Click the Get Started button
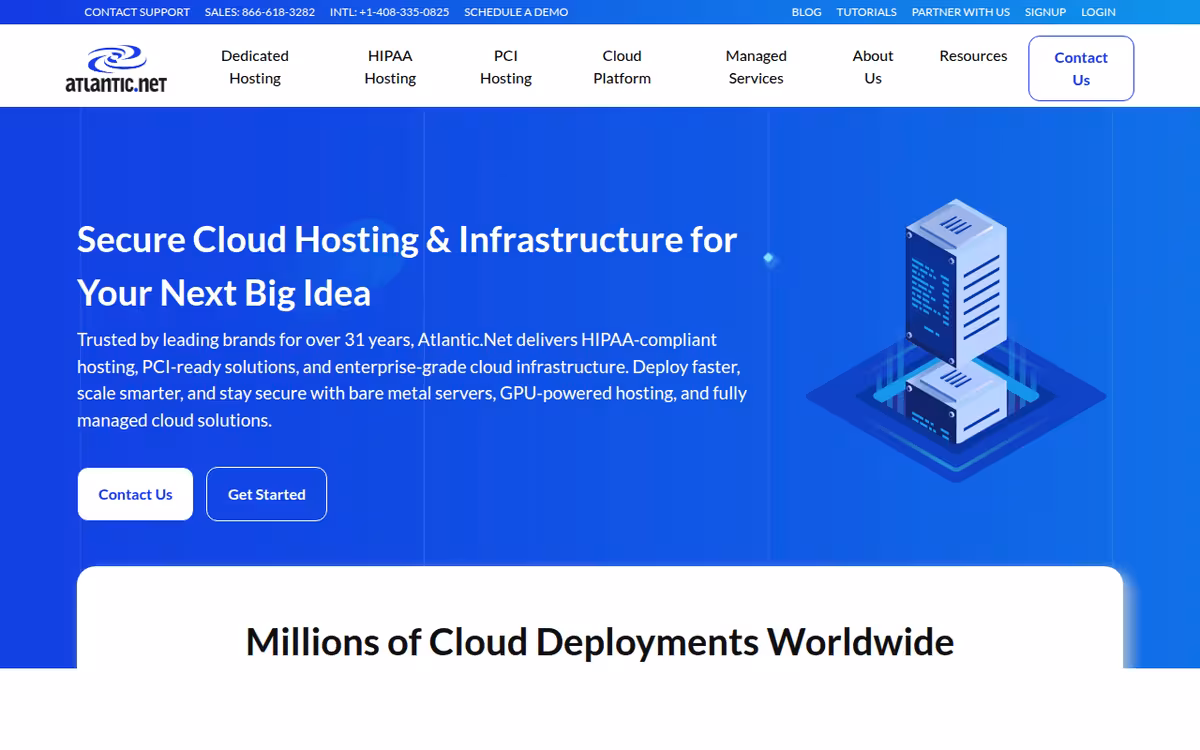The image size is (1200, 750). (x=267, y=494)
